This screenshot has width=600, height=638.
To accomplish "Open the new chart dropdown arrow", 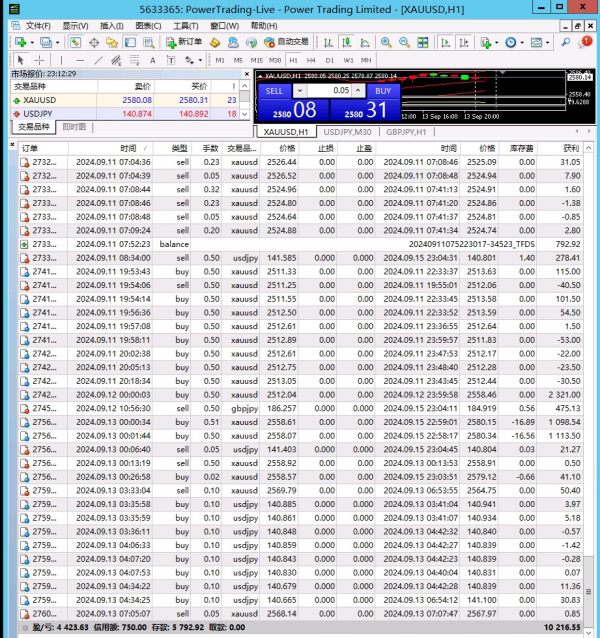I will pos(32,43).
